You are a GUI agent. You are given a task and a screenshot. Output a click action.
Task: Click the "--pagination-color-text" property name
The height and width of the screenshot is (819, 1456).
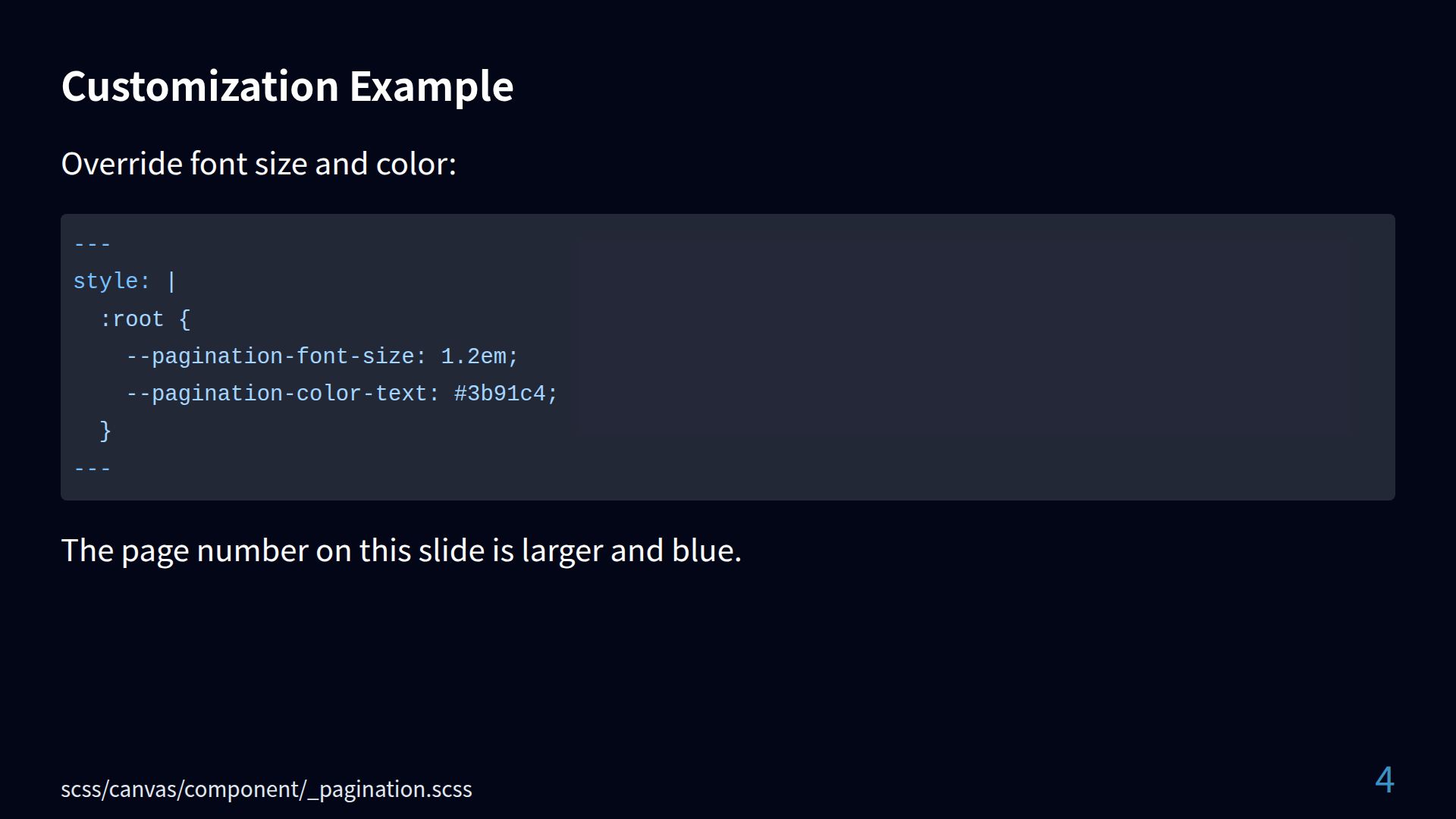[277, 394]
